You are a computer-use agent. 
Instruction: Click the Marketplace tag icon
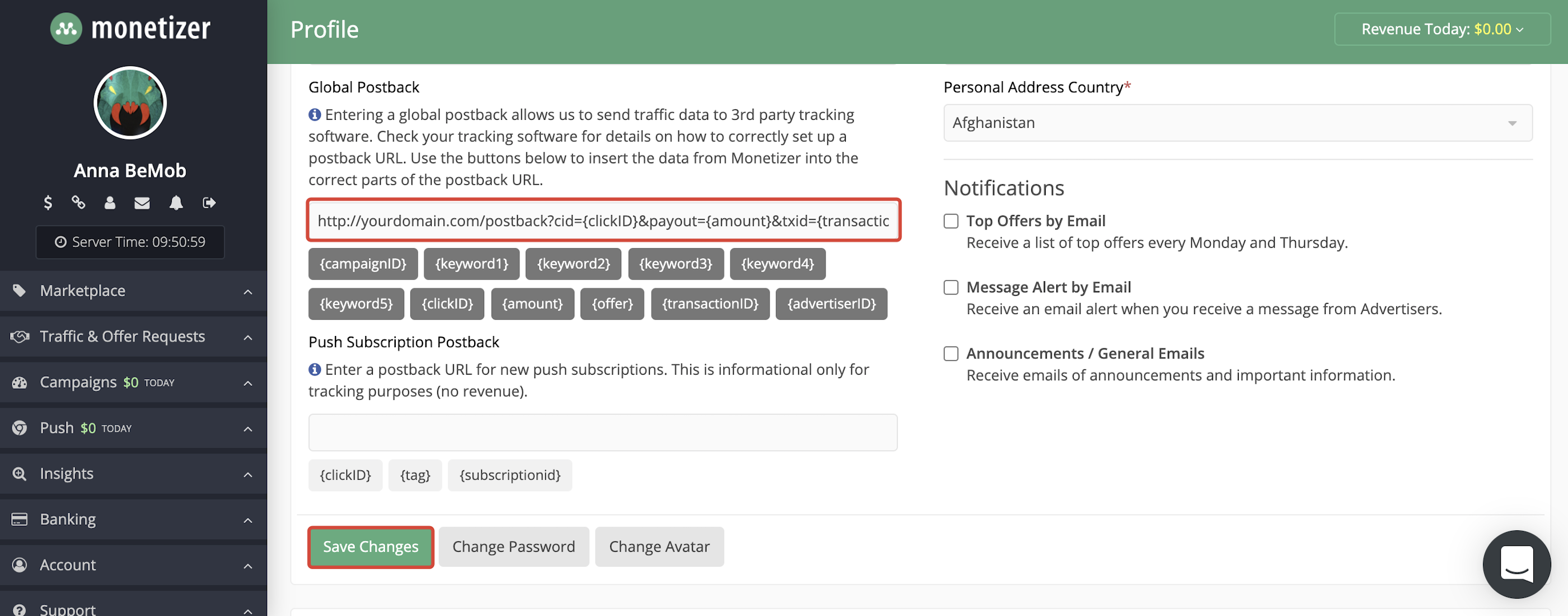coord(19,291)
